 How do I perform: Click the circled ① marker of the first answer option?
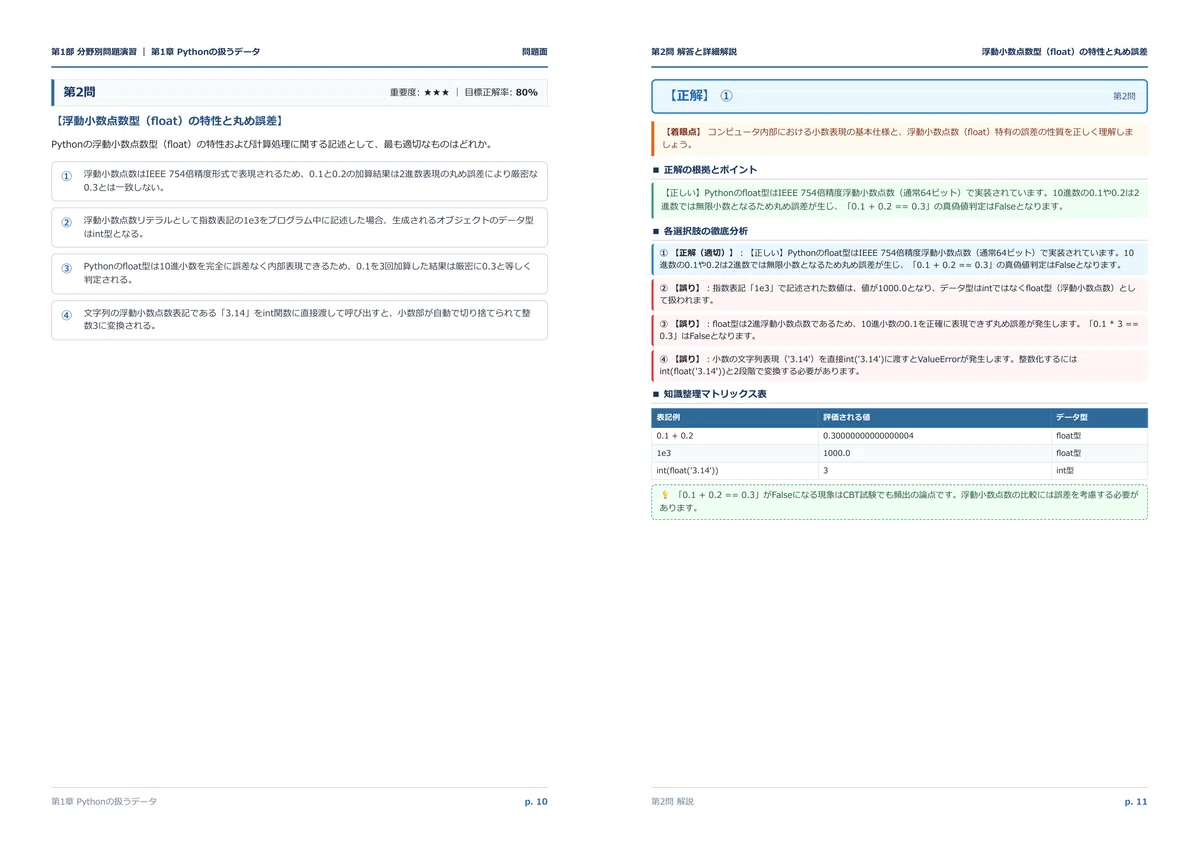click(x=67, y=176)
